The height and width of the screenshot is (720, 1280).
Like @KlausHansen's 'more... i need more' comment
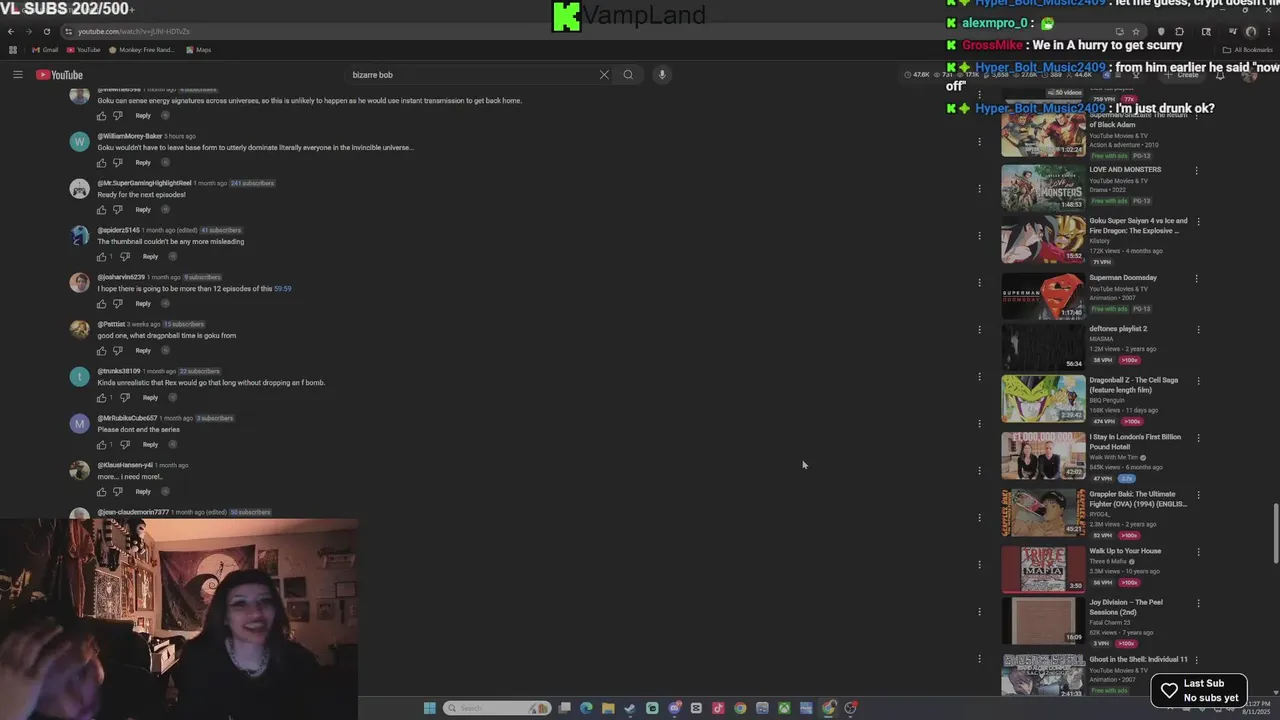point(101,492)
